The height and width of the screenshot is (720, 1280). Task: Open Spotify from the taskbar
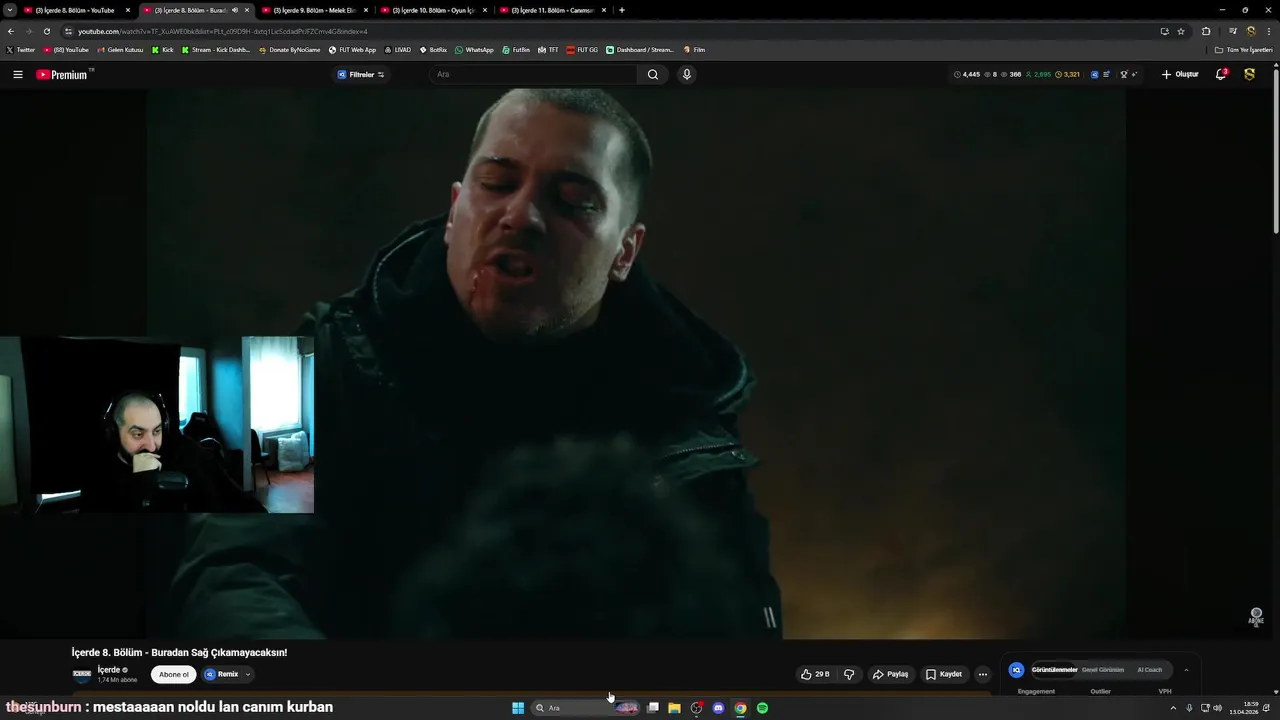(x=762, y=708)
